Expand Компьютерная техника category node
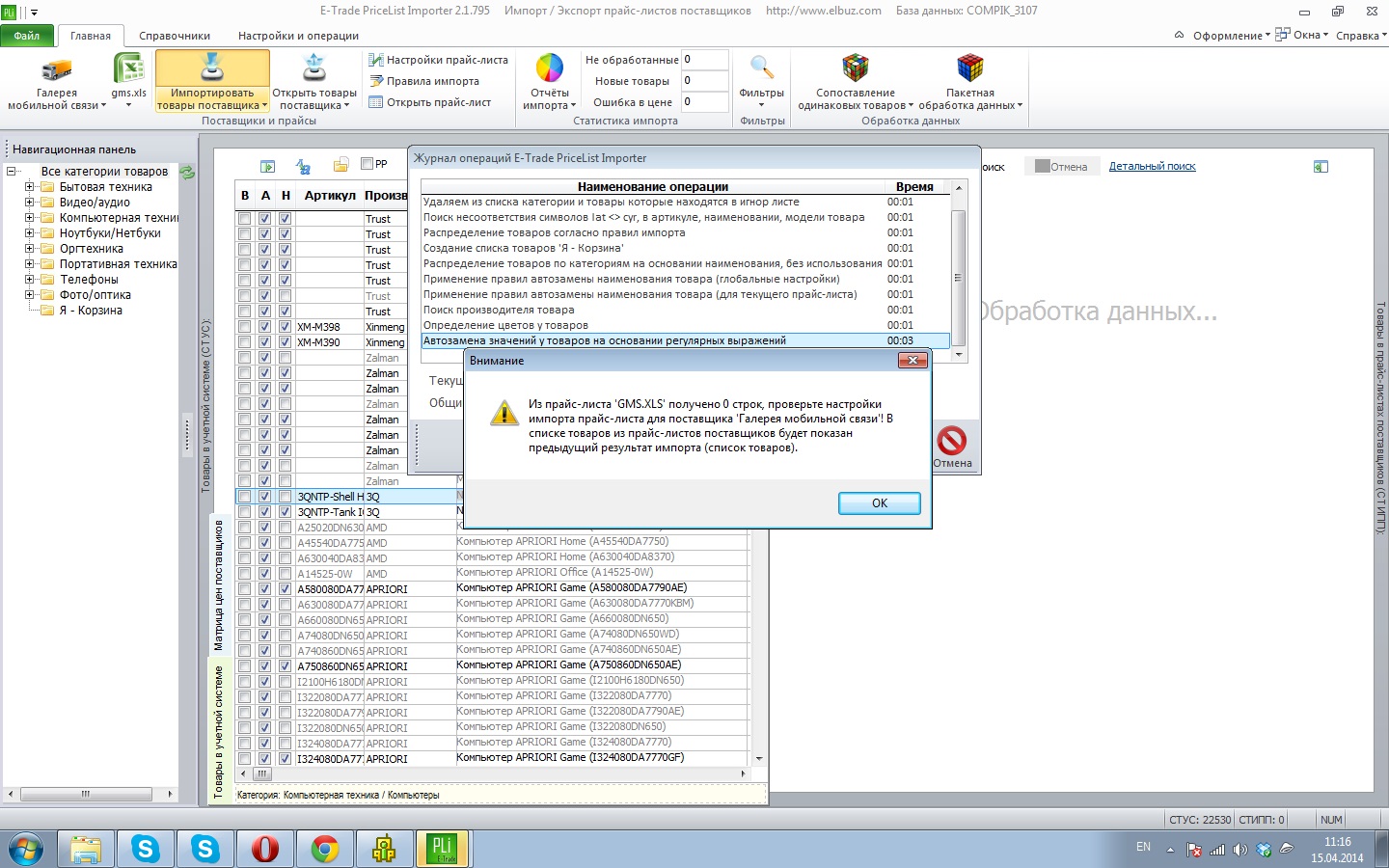The height and width of the screenshot is (868, 1389). pos(29,218)
